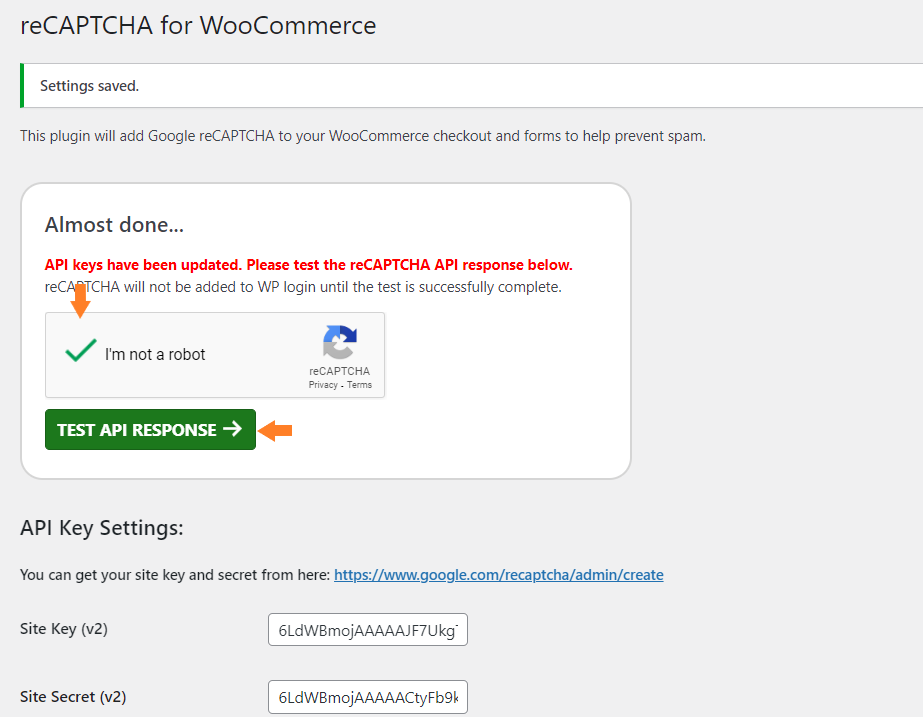The image size is (923, 717).
Task: Click the "Site Secret (v2)" label
Action: (73, 697)
